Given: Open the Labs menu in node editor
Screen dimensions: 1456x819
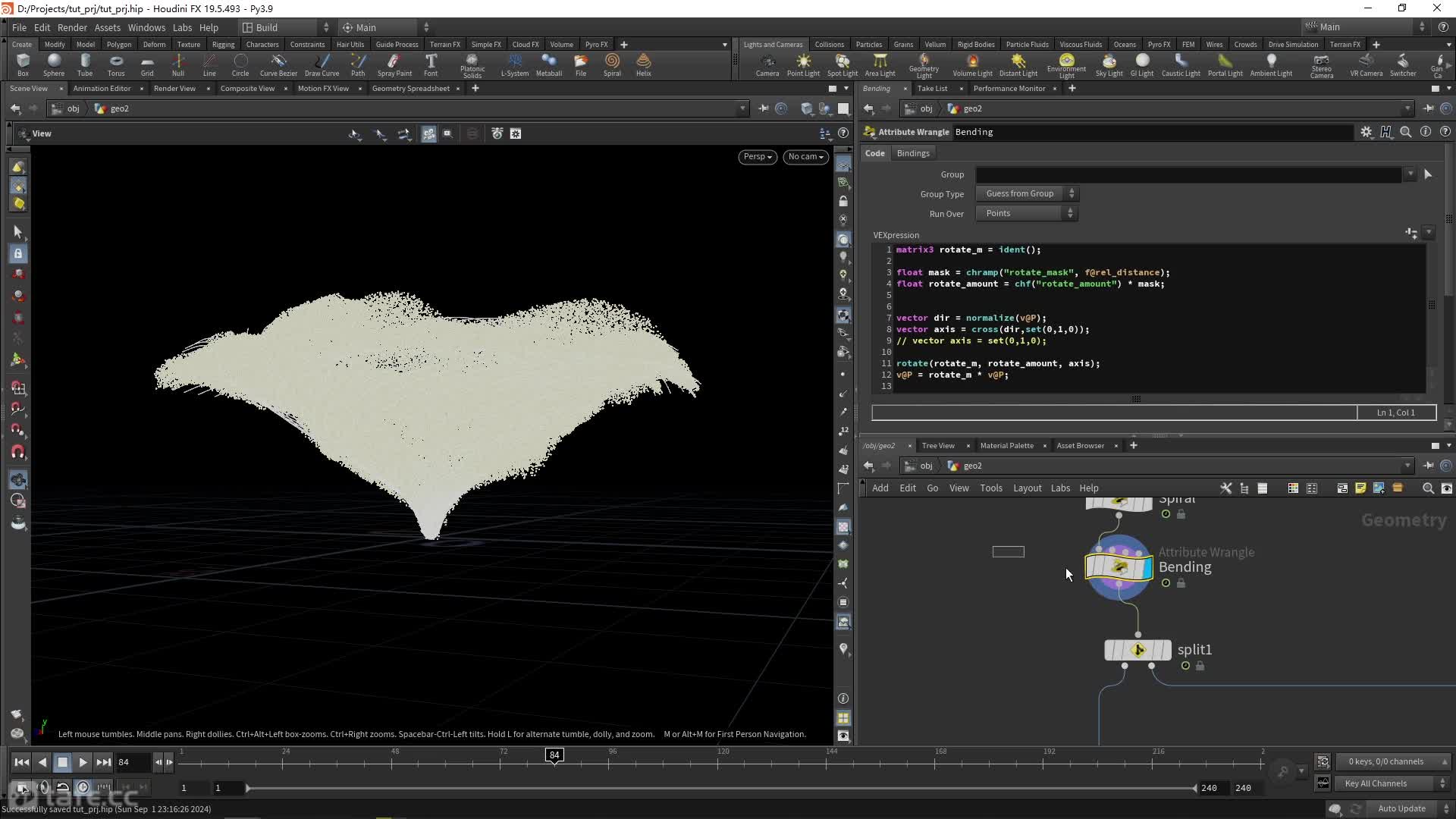Looking at the screenshot, I should click(x=1060, y=487).
